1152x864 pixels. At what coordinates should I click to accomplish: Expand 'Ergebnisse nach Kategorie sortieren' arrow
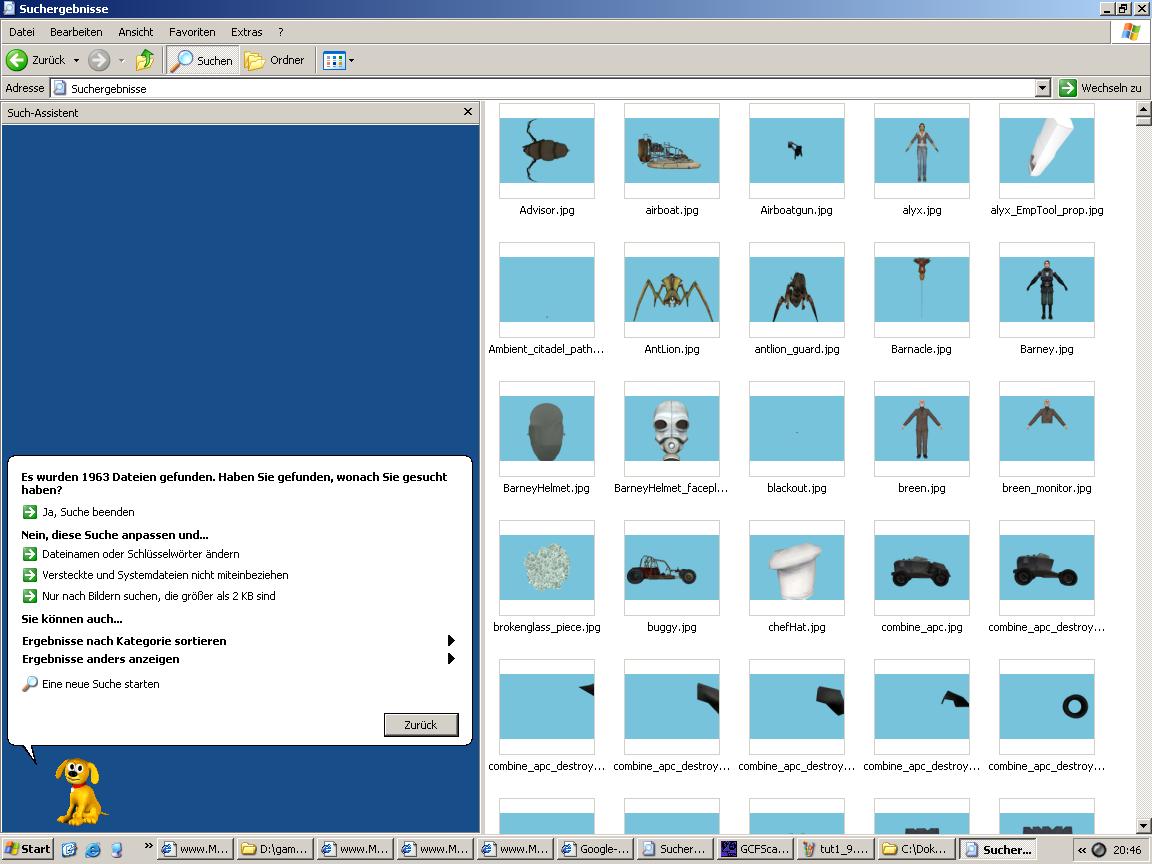(x=451, y=641)
